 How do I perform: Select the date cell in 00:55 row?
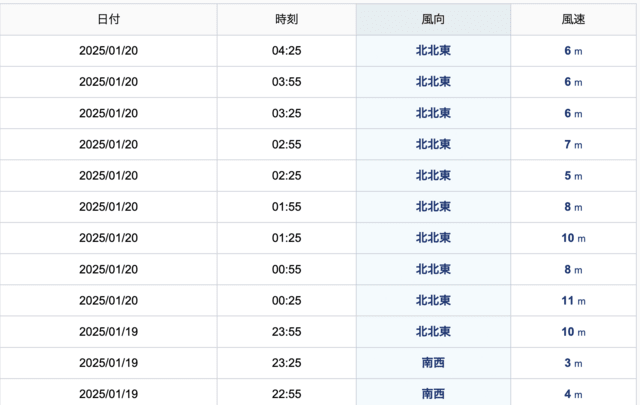(109, 269)
